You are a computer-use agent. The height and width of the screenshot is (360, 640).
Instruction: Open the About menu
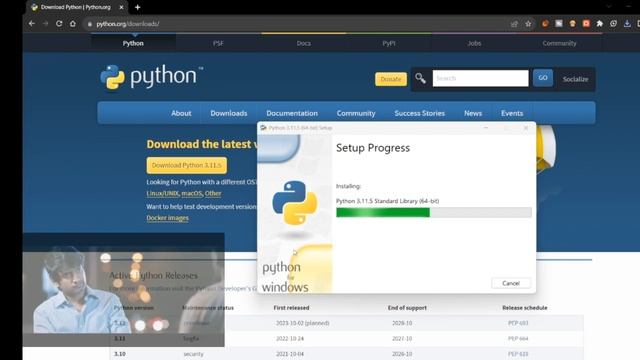[x=181, y=113]
